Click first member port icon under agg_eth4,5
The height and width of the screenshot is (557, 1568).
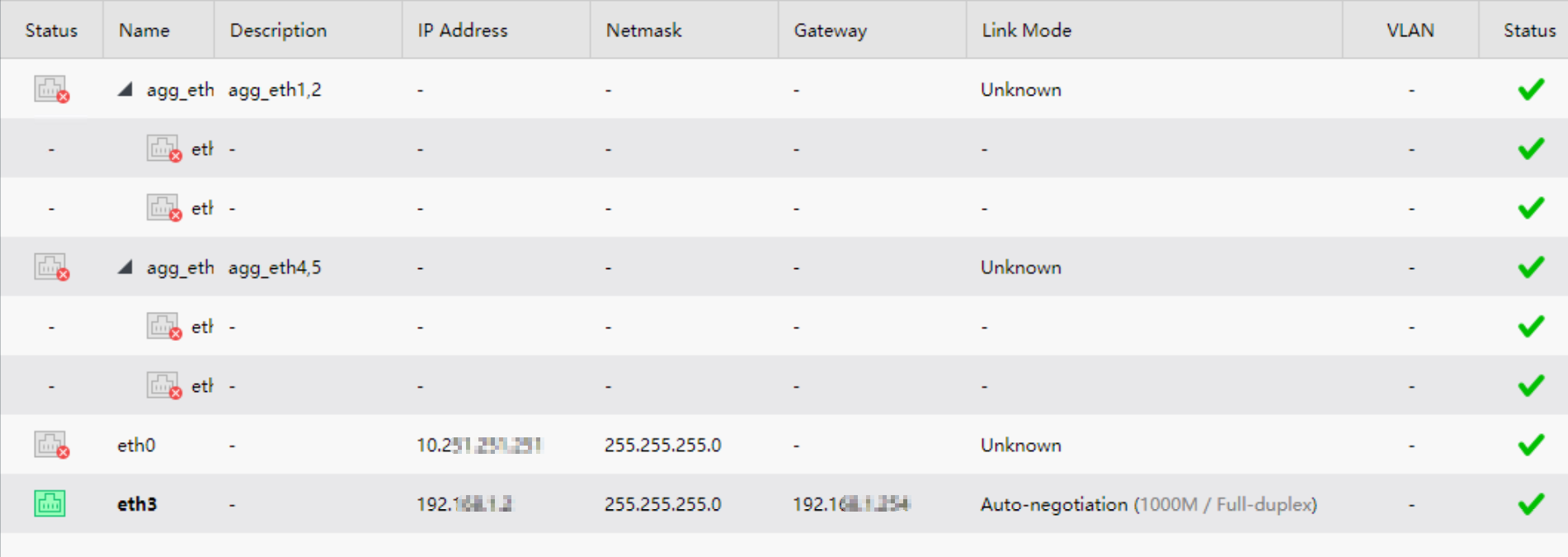click(163, 327)
